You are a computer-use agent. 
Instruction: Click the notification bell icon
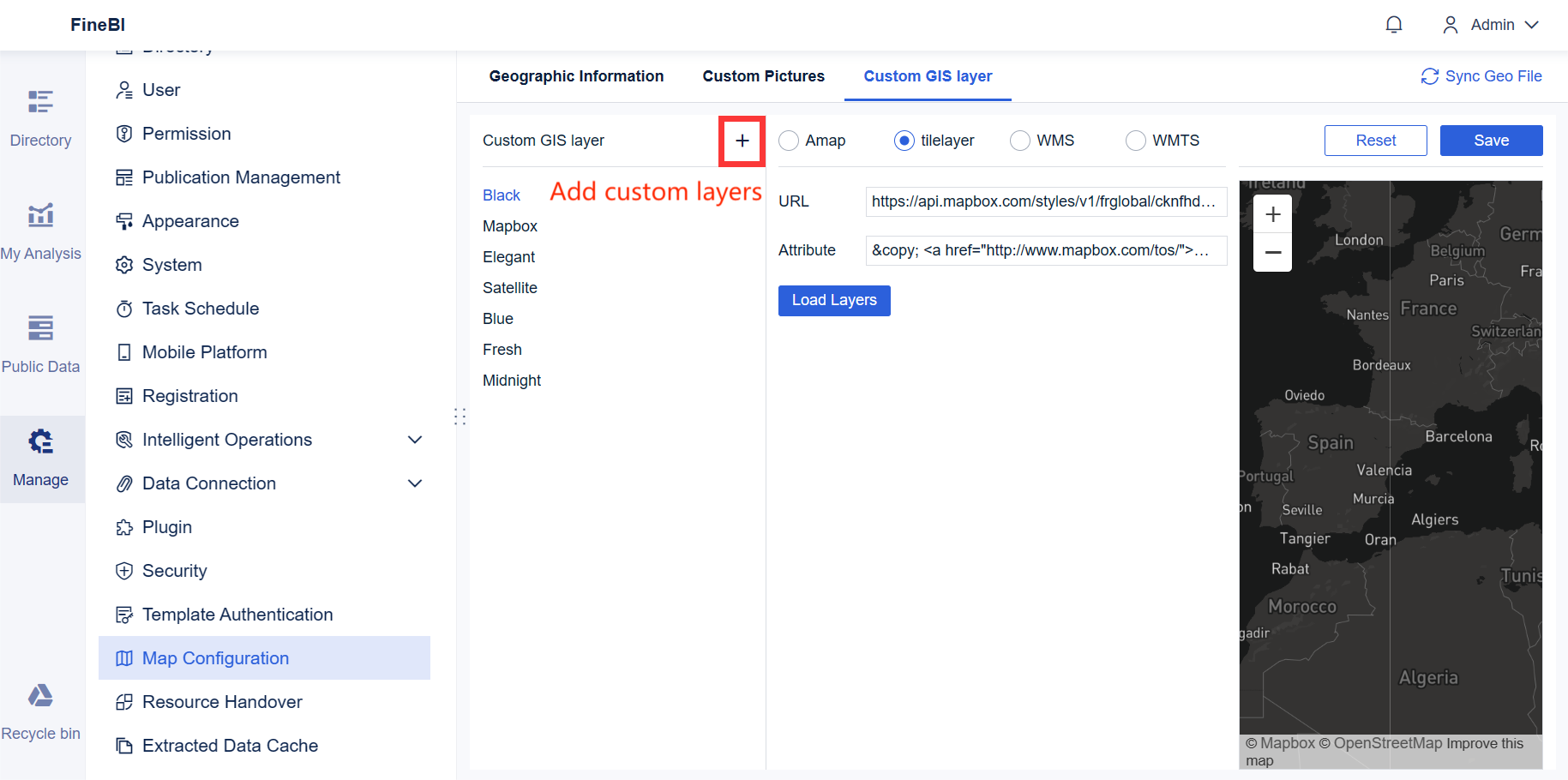point(1394,25)
